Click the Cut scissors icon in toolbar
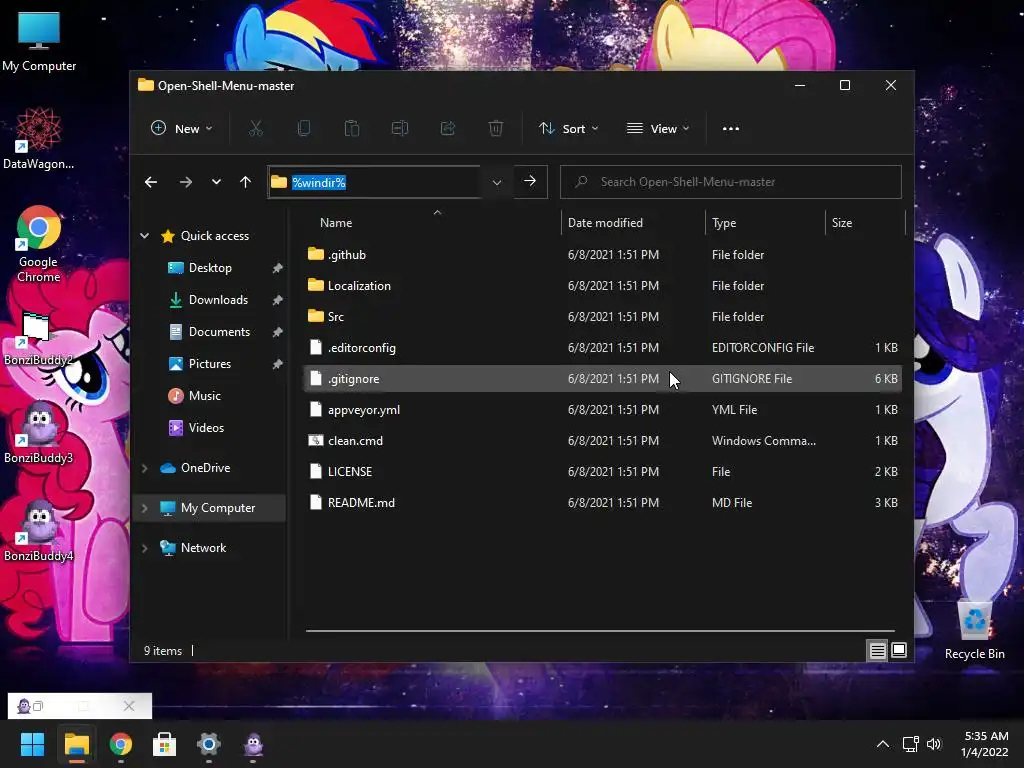The width and height of the screenshot is (1024, 768). point(255,129)
